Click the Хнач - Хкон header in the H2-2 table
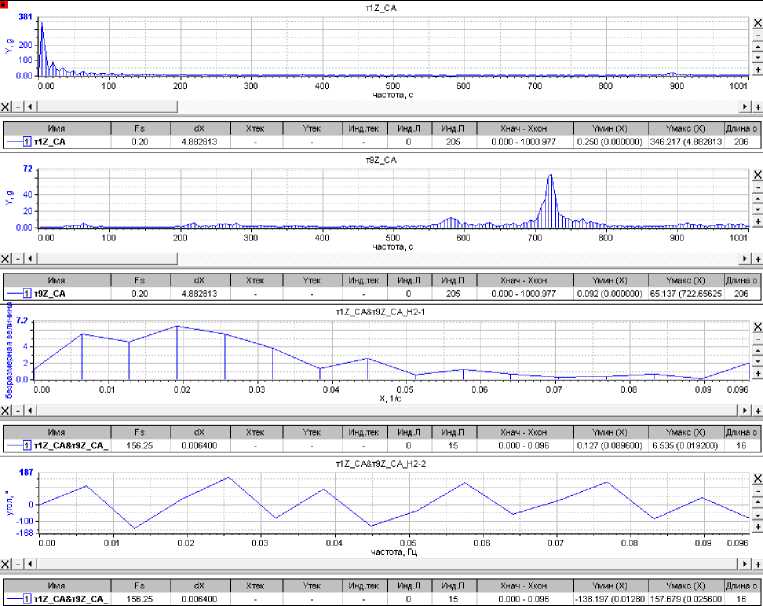Screen dimensions: 763x606 coord(524,586)
